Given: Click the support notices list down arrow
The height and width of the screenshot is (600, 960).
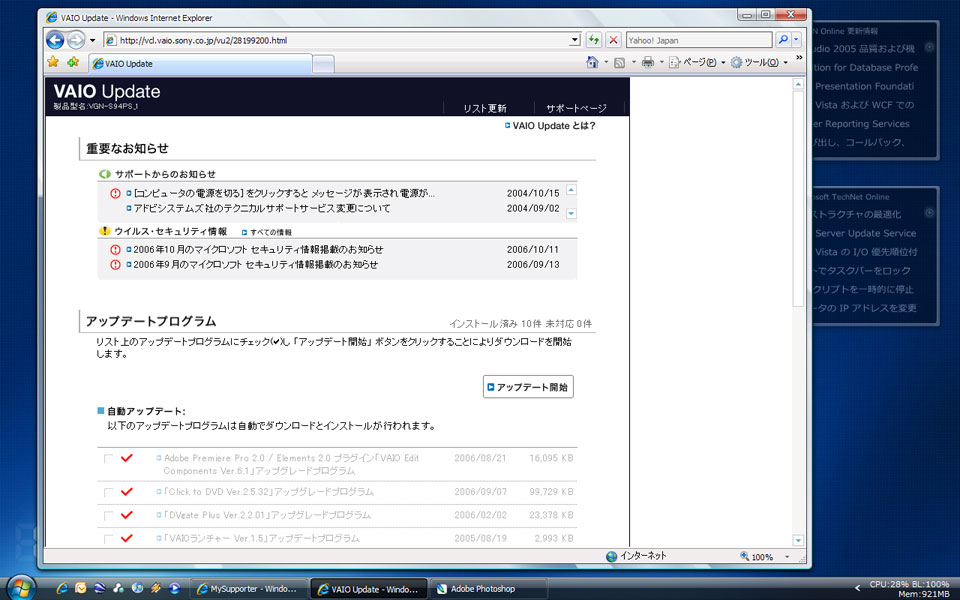Looking at the screenshot, I should tap(571, 214).
